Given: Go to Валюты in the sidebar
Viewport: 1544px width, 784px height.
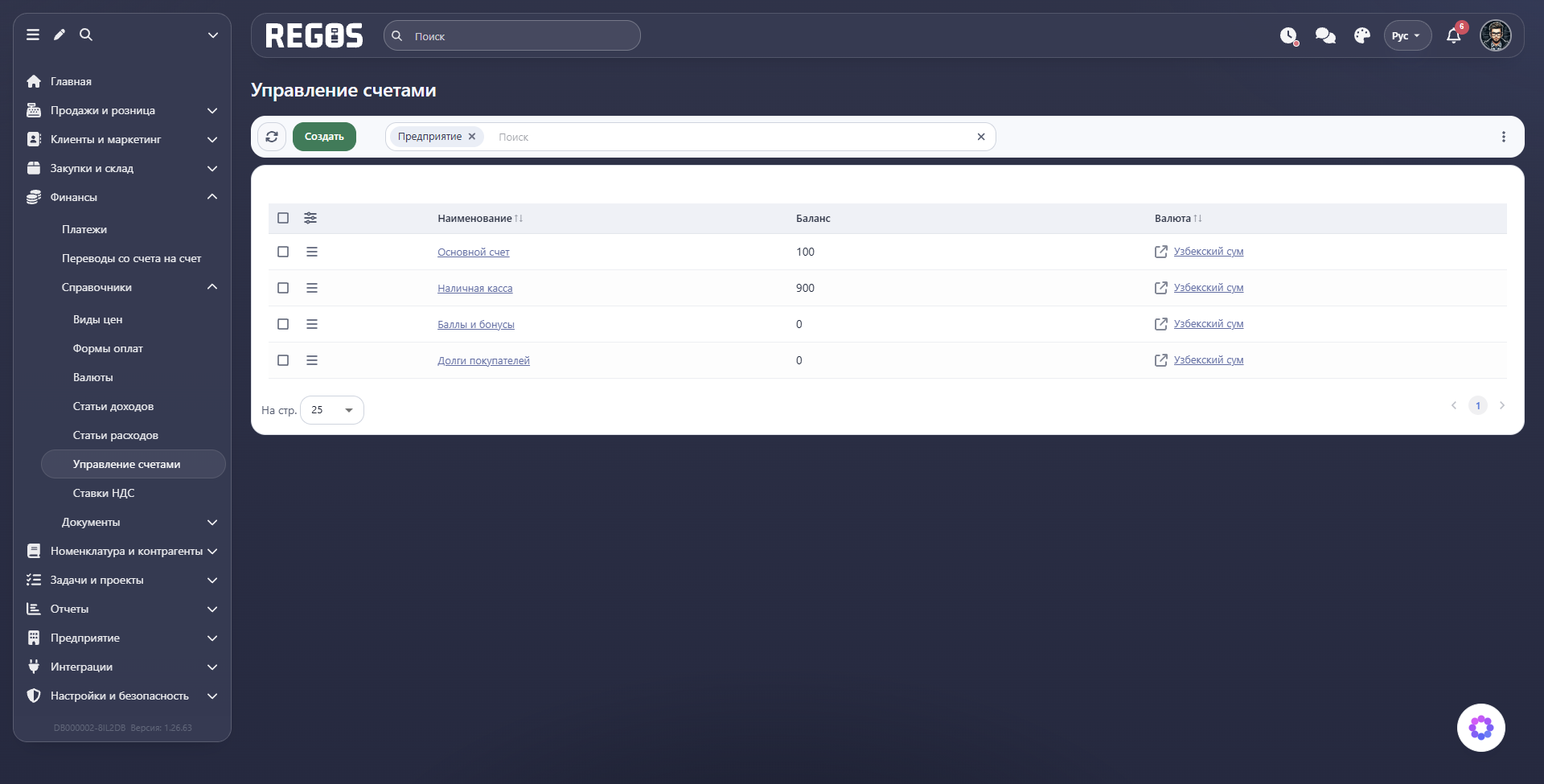Looking at the screenshot, I should tap(93, 377).
